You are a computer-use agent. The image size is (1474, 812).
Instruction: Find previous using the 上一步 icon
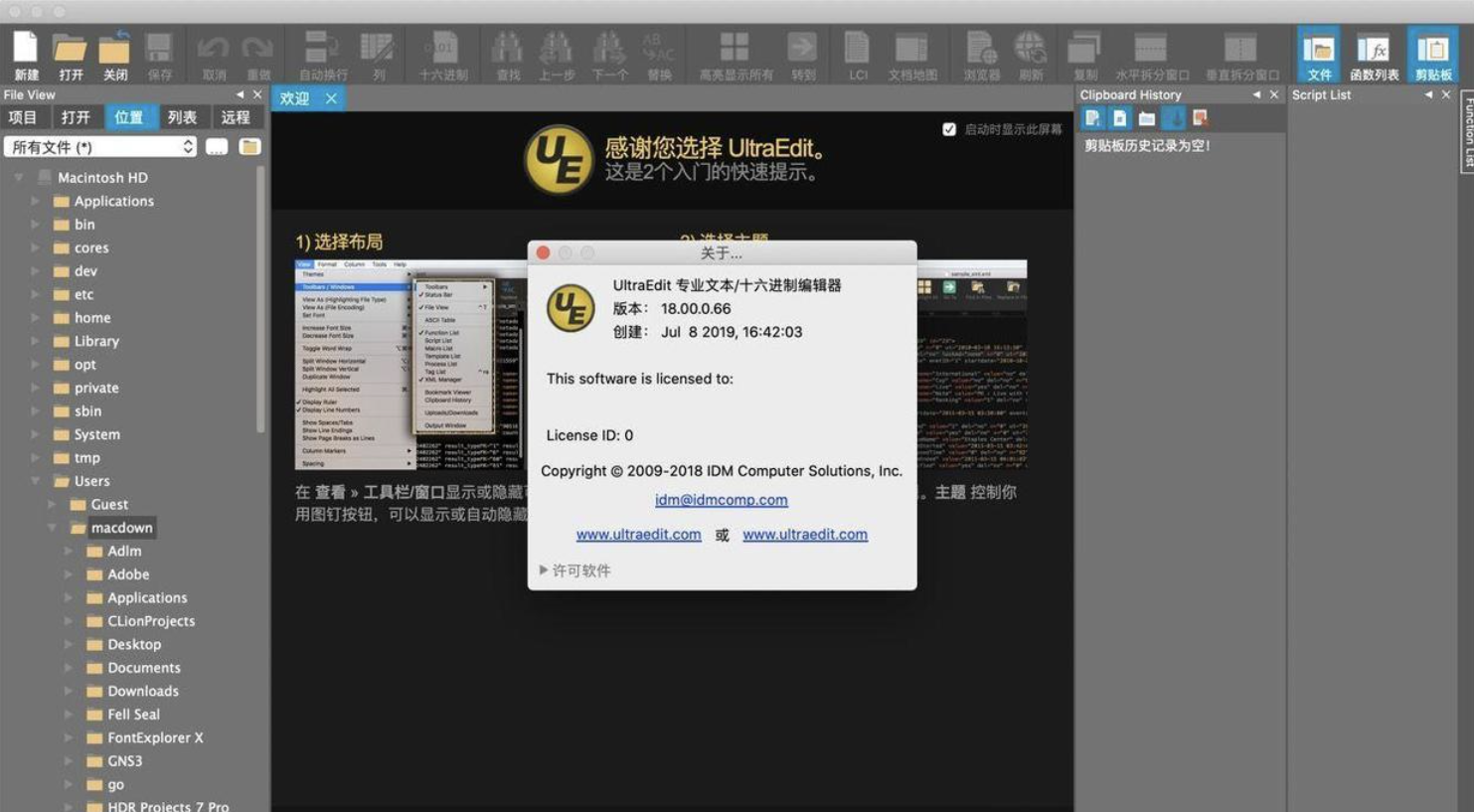(x=557, y=48)
